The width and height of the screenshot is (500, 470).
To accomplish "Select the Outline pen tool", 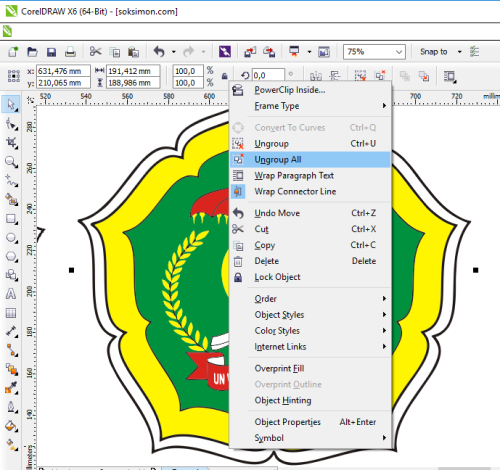I will (11, 407).
